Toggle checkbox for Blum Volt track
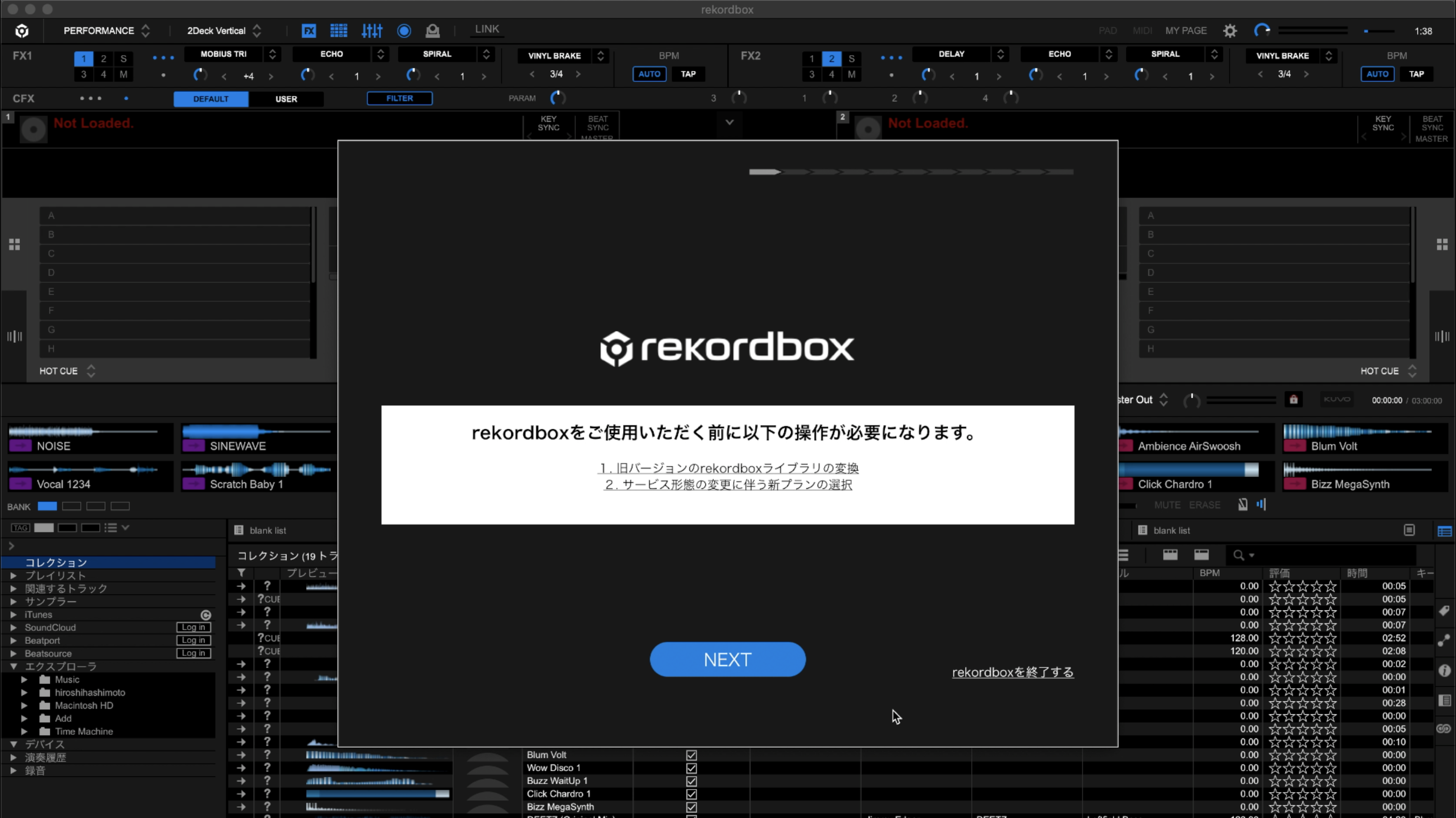The height and width of the screenshot is (818, 1456). click(x=691, y=755)
